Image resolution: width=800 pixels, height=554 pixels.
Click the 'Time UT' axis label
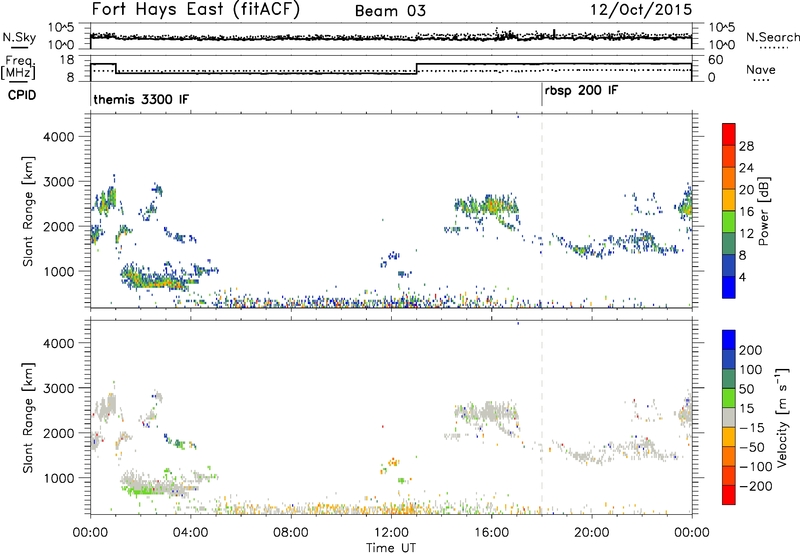point(391,548)
